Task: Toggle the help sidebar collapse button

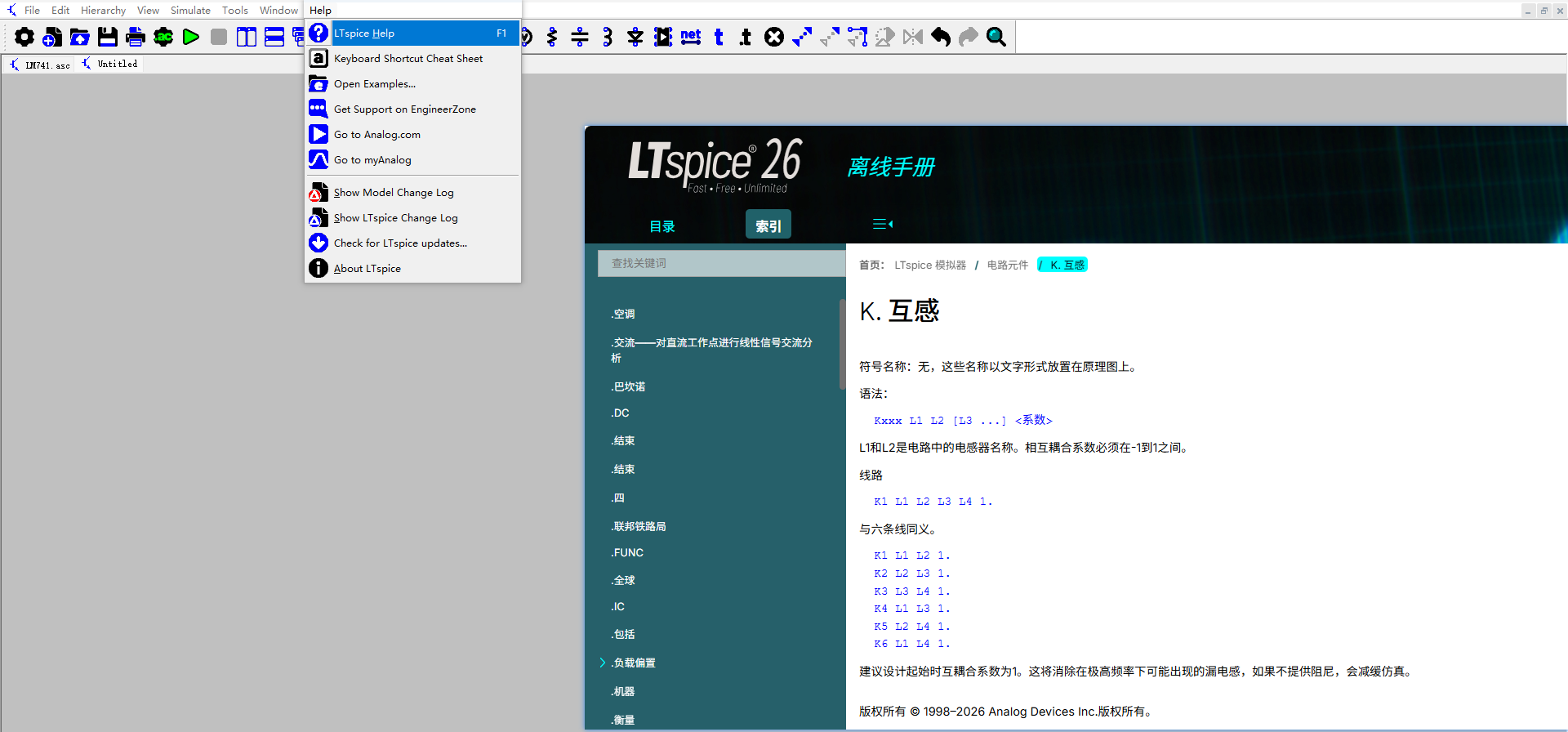Action: pyautogui.click(x=883, y=224)
